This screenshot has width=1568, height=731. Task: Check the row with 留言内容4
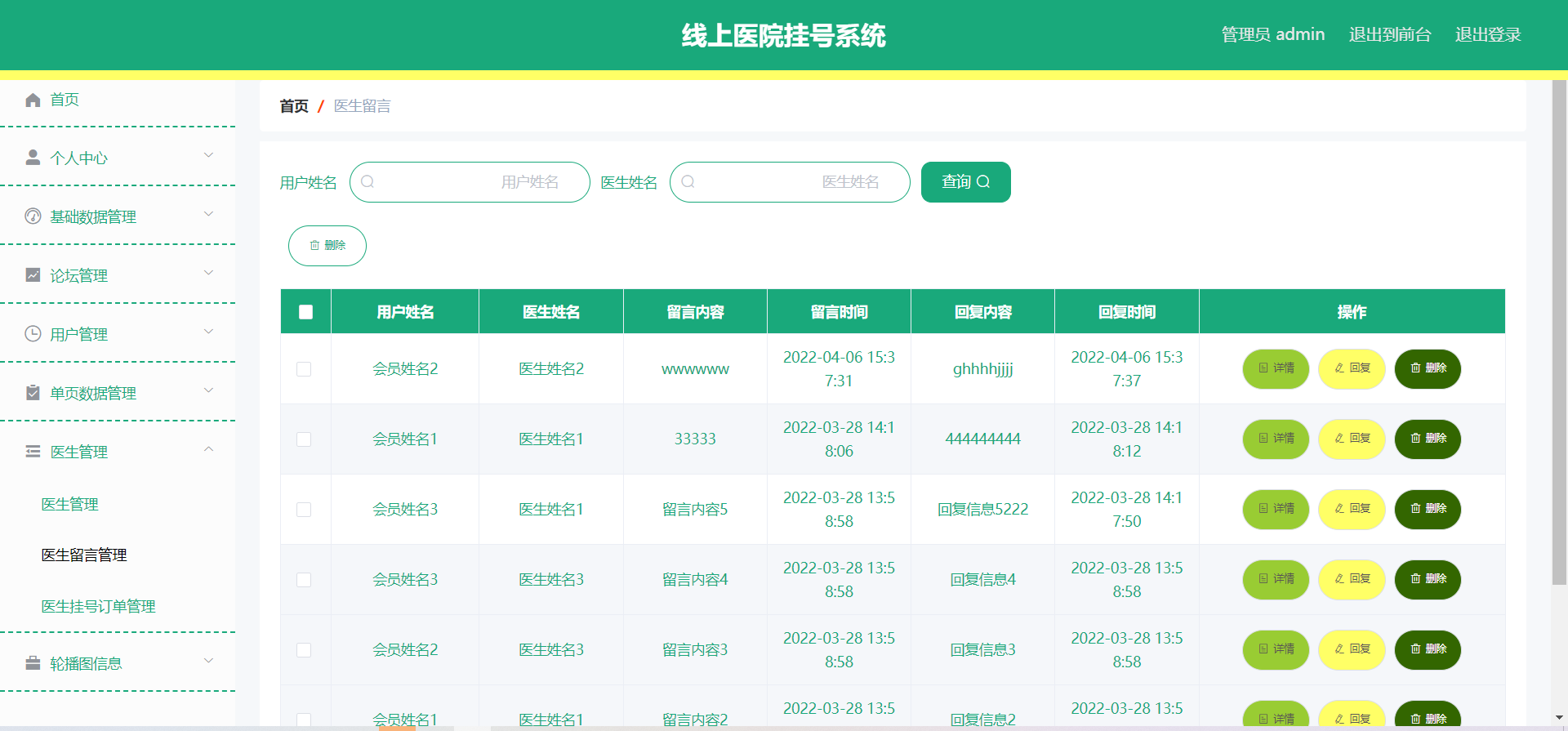[304, 580]
